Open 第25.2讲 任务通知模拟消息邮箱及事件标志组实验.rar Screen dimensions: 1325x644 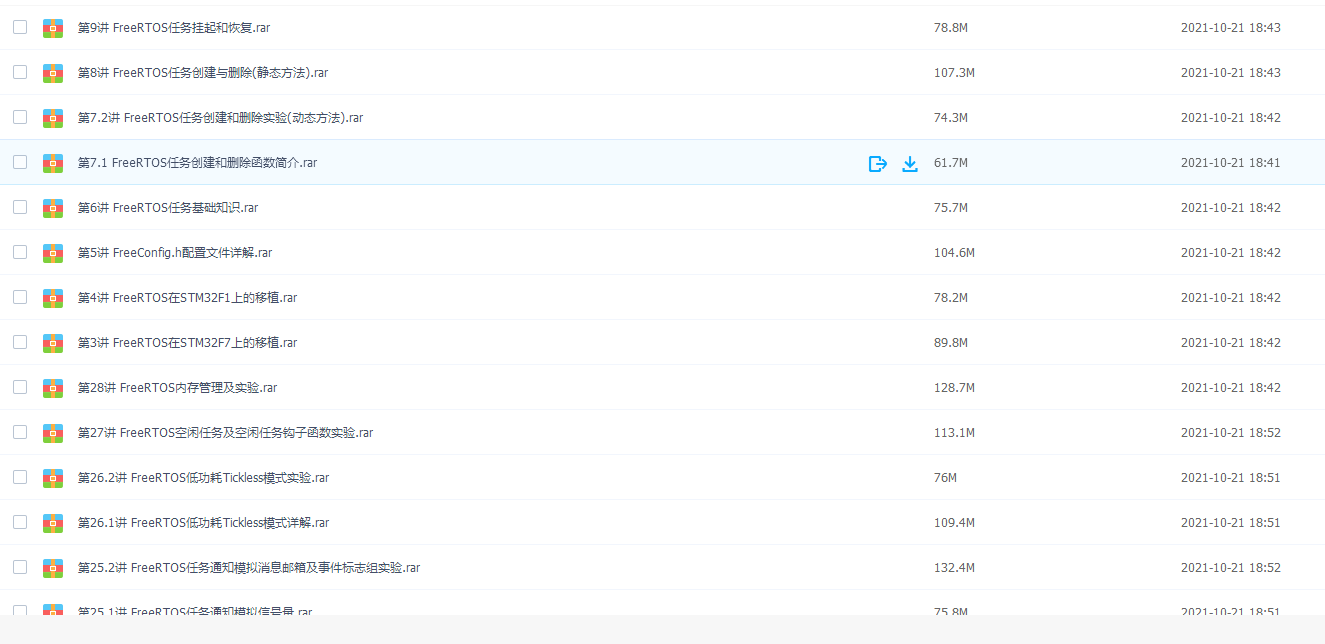click(x=249, y=568)
